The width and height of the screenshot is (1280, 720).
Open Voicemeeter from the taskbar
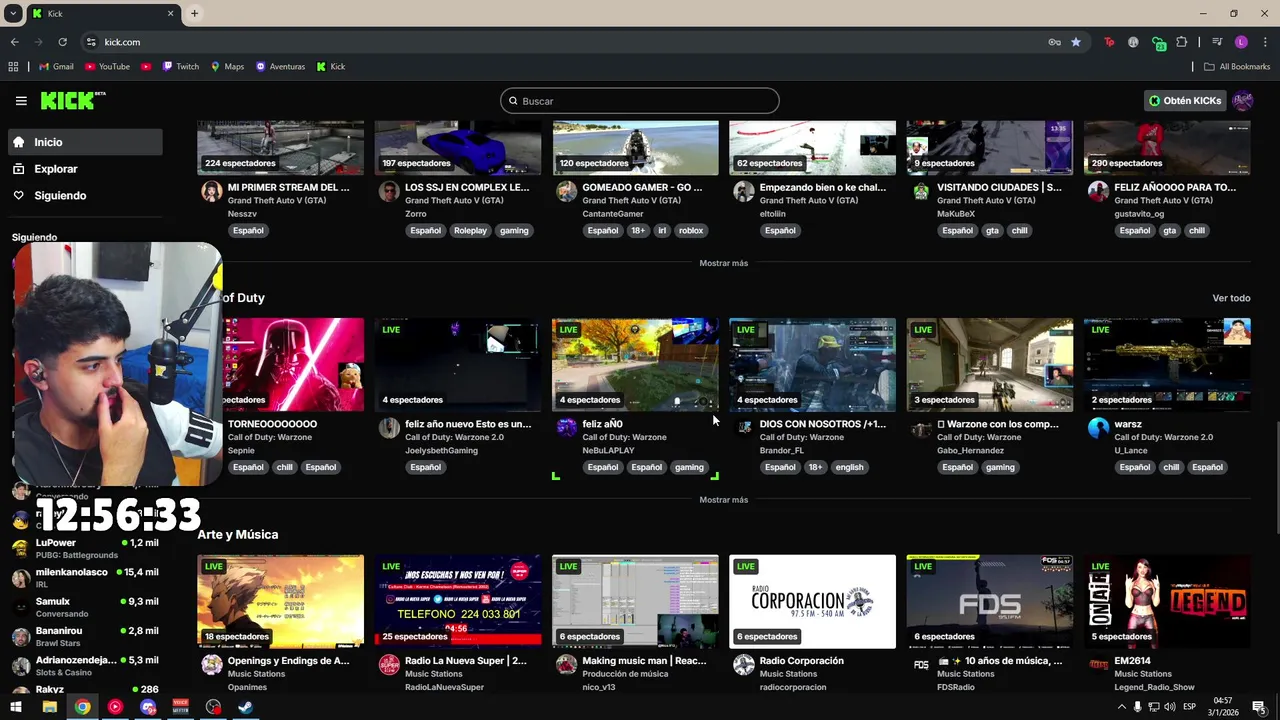tap(181, 707)
